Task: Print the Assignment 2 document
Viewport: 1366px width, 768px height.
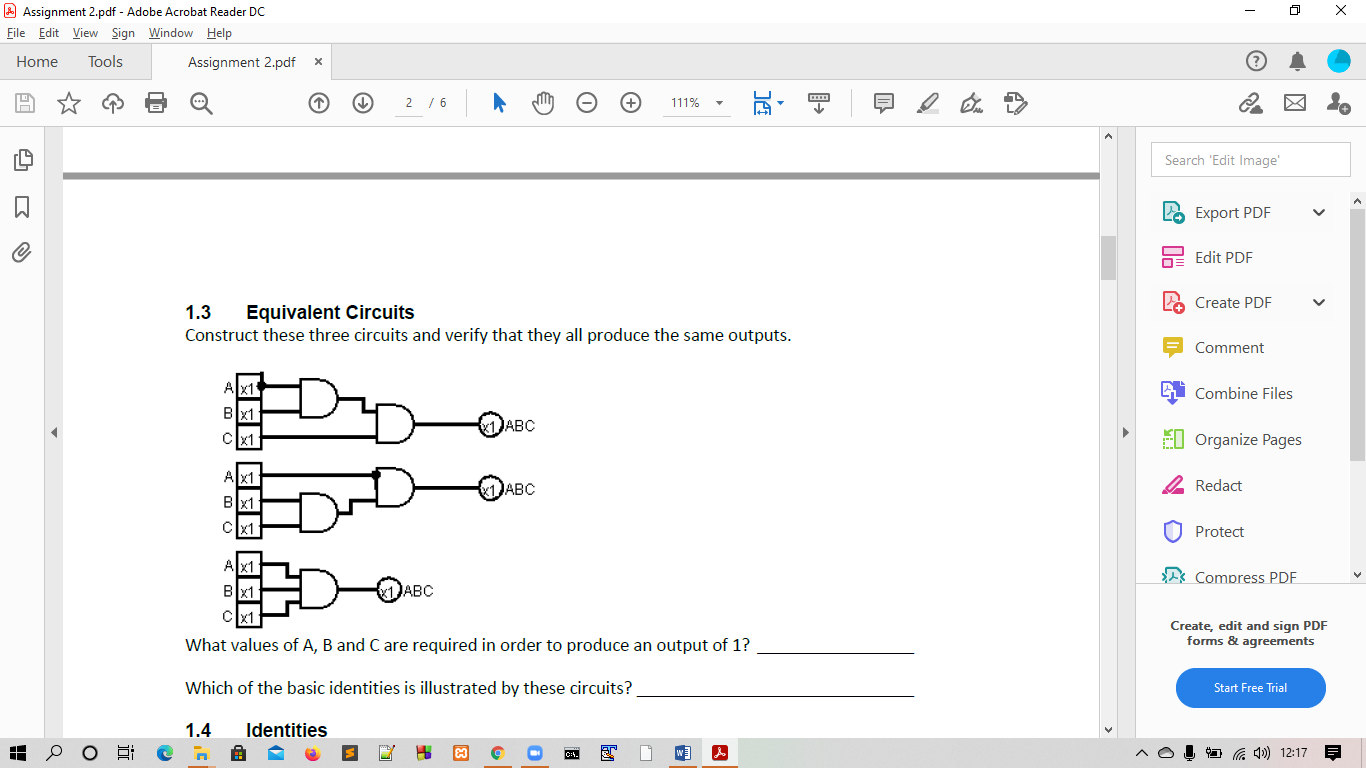Action: click(157, 103)
